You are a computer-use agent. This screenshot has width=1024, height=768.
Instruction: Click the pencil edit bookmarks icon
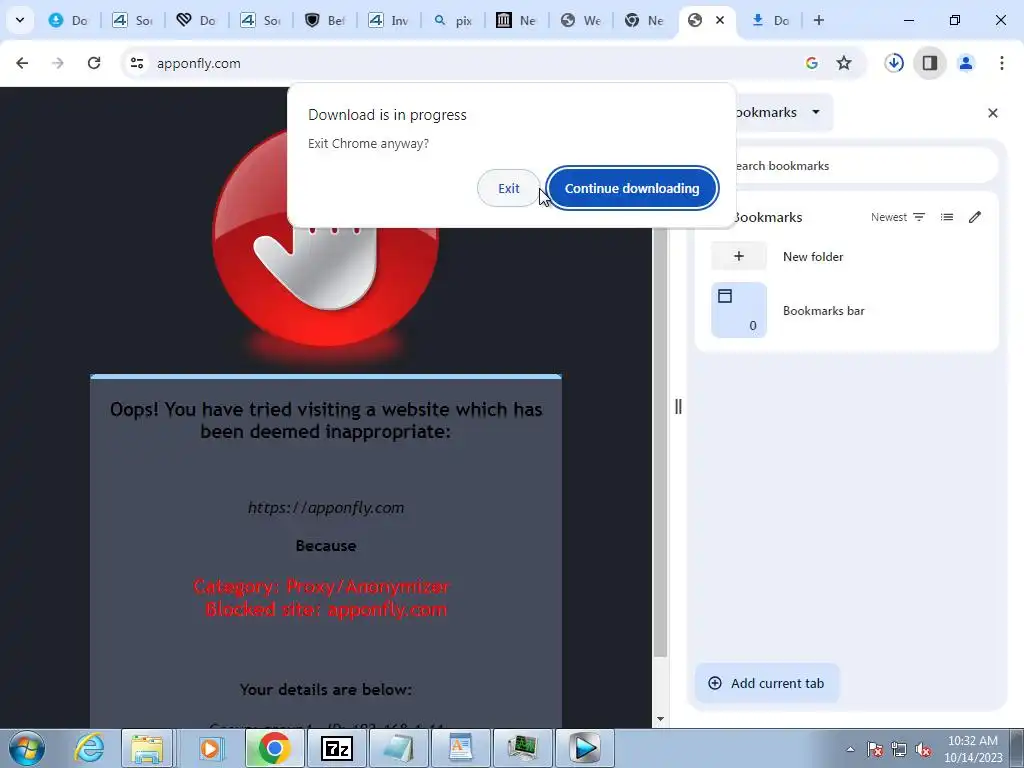click(x=975, y=217)
